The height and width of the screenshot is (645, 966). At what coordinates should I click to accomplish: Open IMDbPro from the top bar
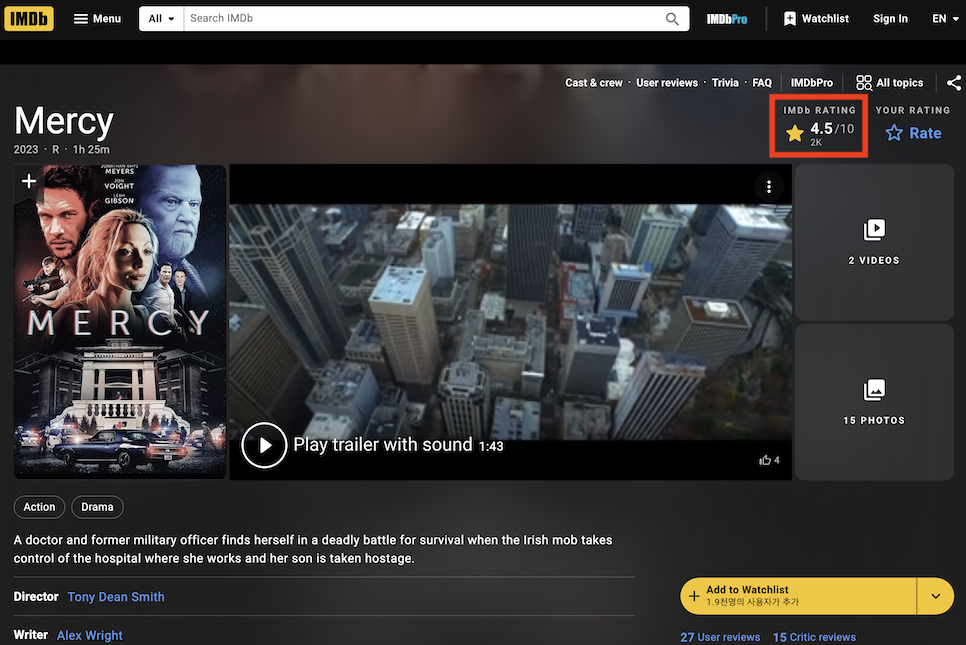(727, 19)
